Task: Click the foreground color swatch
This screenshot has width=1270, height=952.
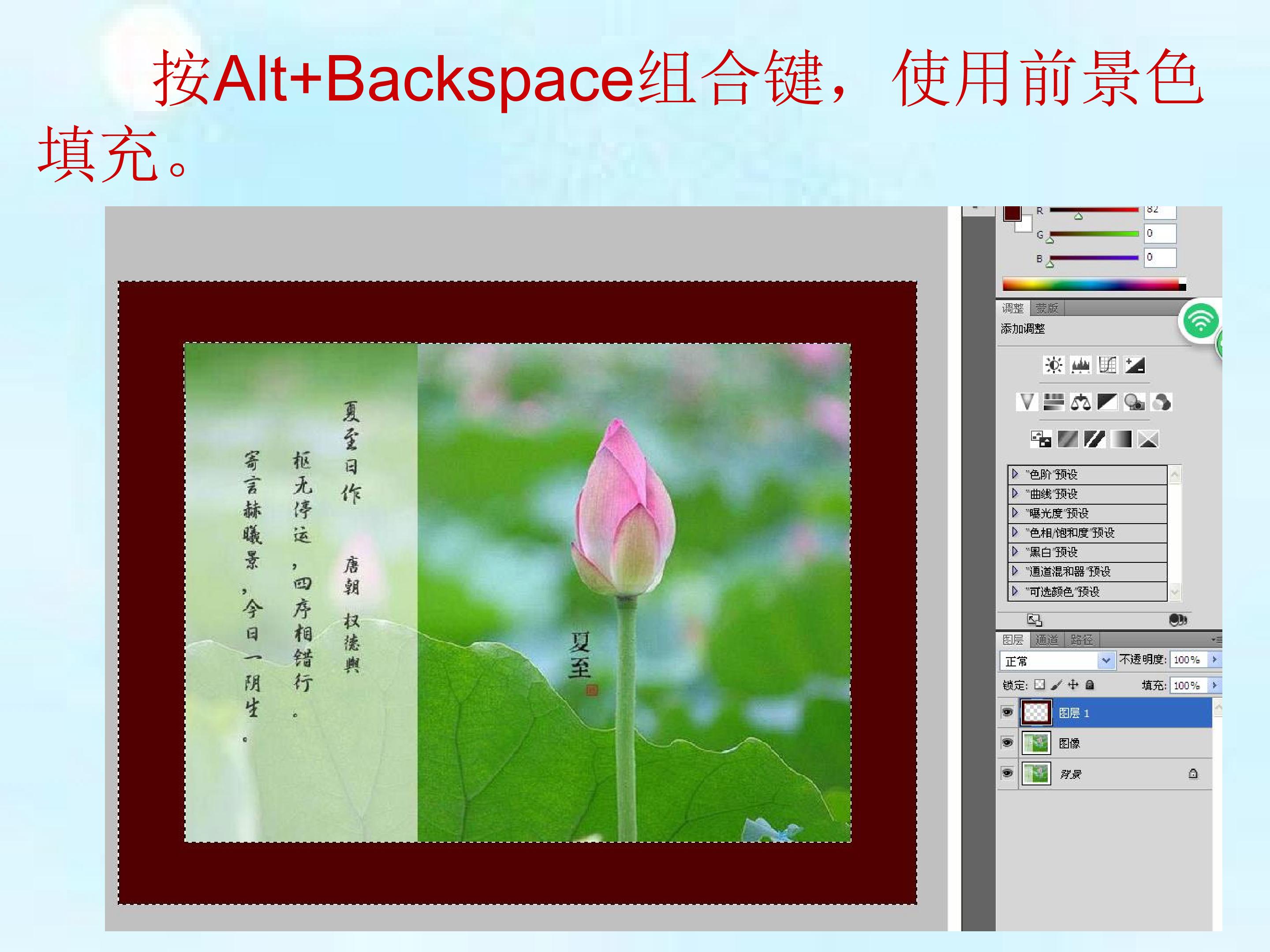Action: 1012,213
